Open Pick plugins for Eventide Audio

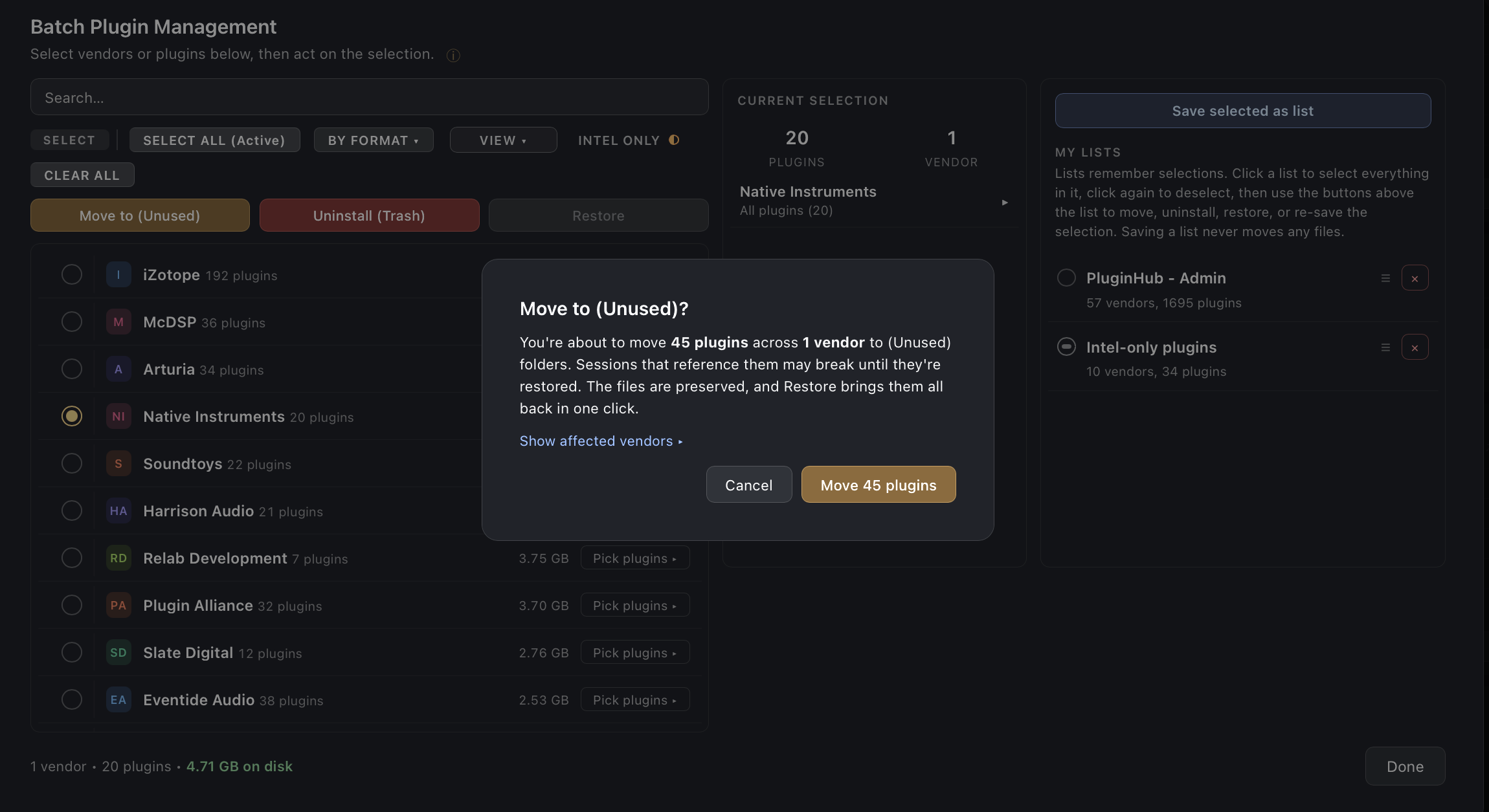[635, 699]
